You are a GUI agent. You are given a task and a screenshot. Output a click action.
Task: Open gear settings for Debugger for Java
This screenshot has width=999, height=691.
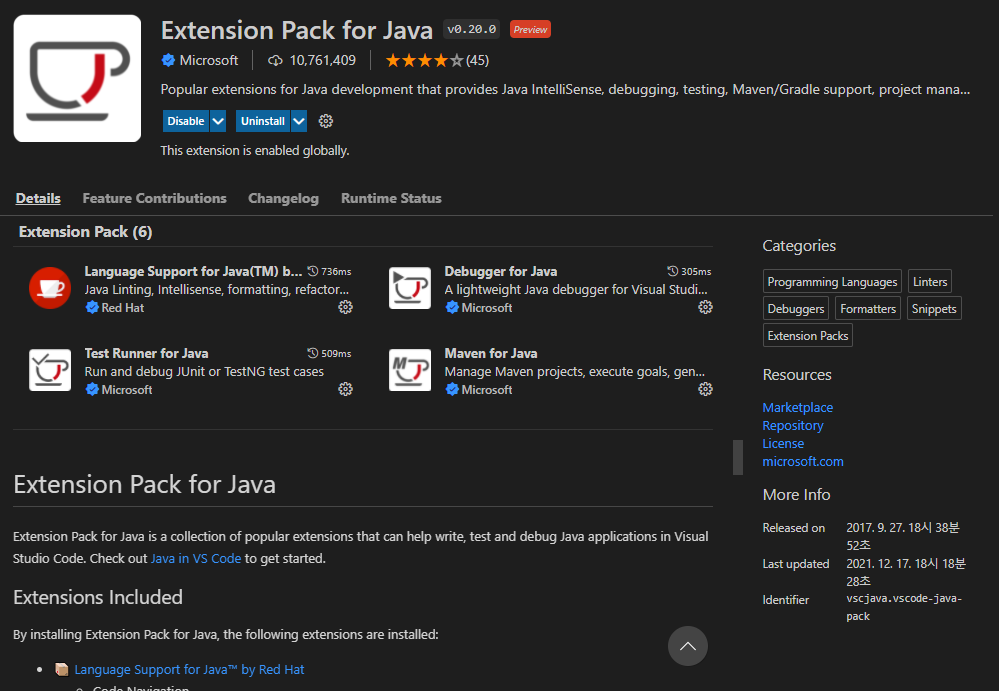(x=705, y=307)
